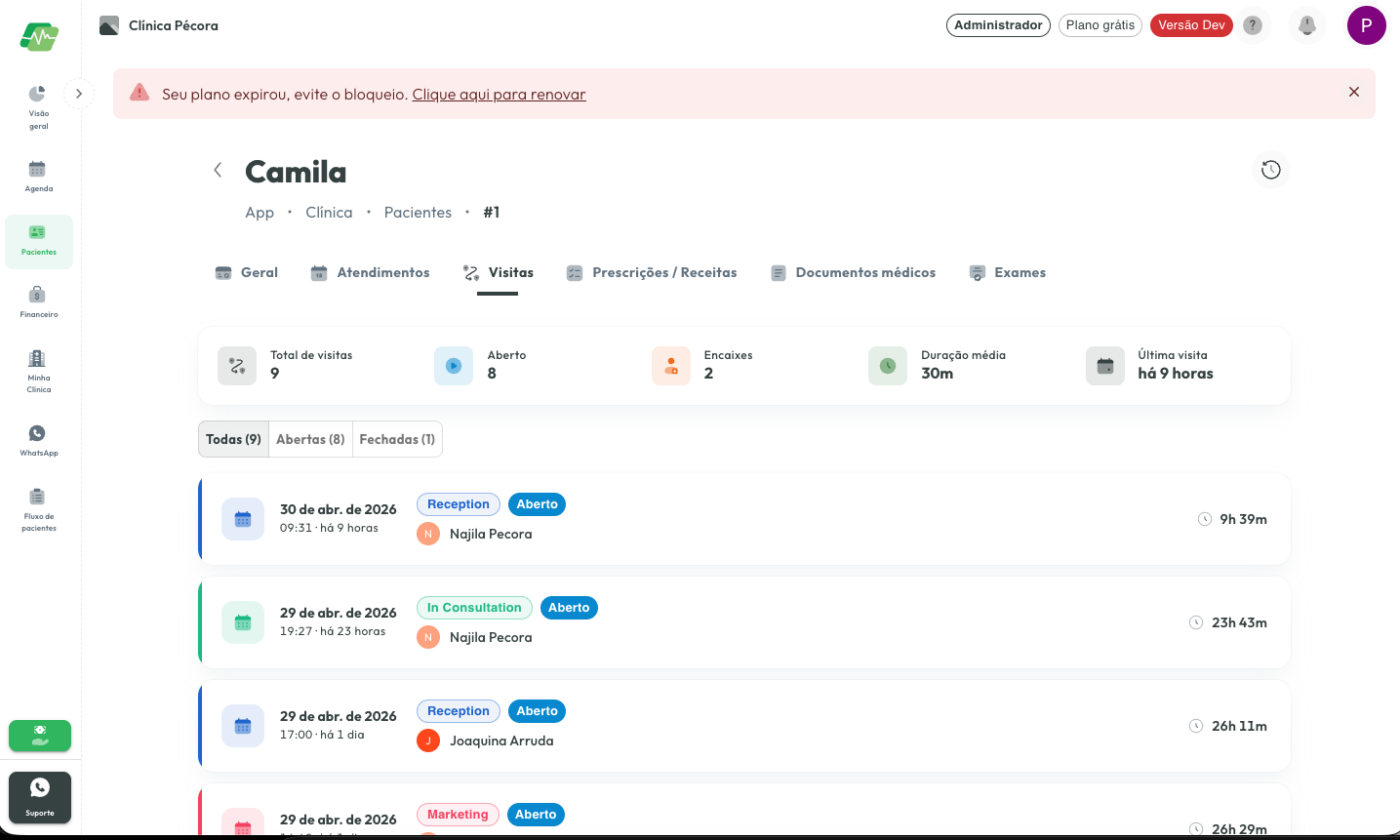Screen dimensions: 1400x840
Task: Open Fluxo de pacientes in sidebar
Action: coord(38,509)
